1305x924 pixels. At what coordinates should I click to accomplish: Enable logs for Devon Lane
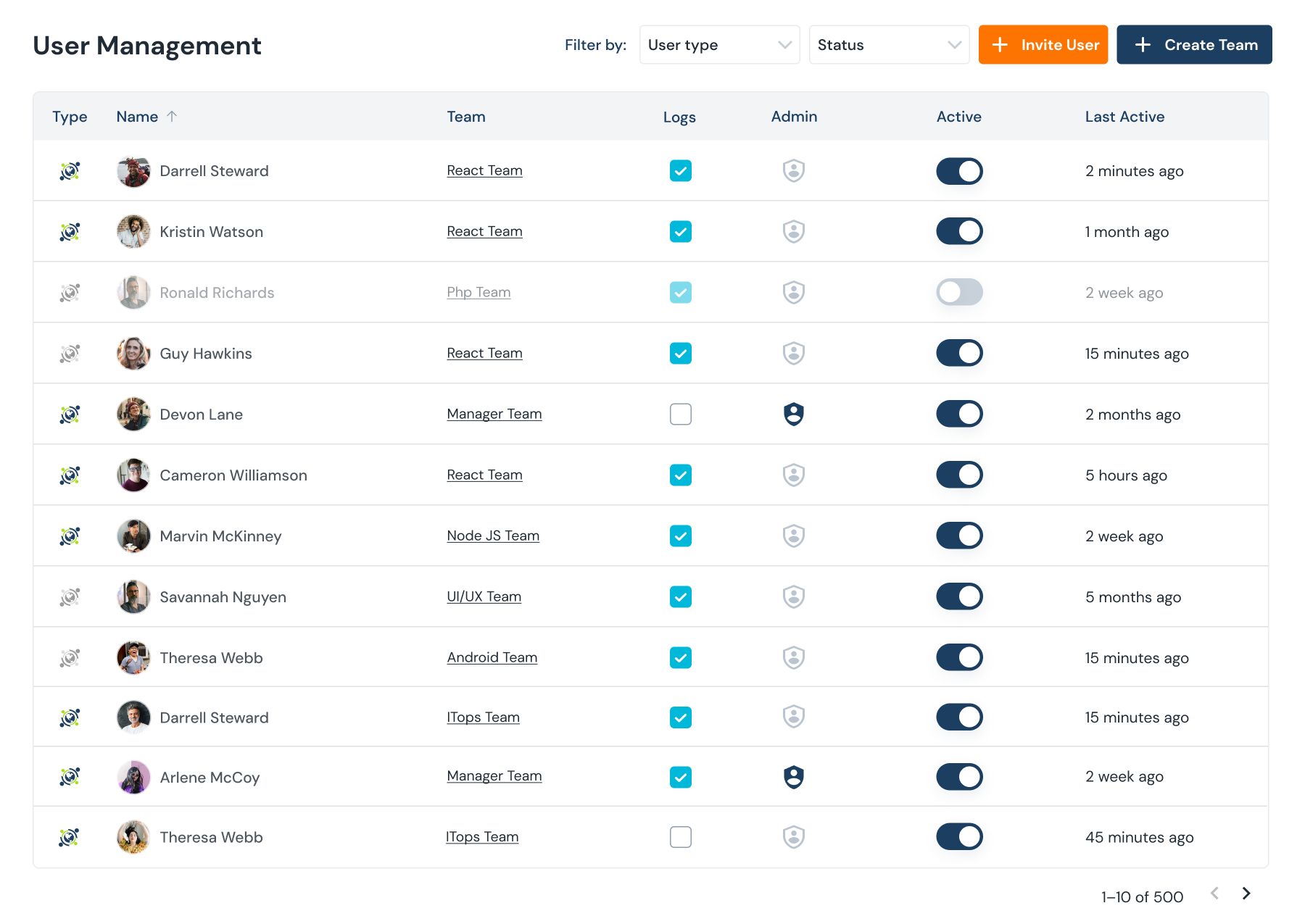tap(680, 414)
